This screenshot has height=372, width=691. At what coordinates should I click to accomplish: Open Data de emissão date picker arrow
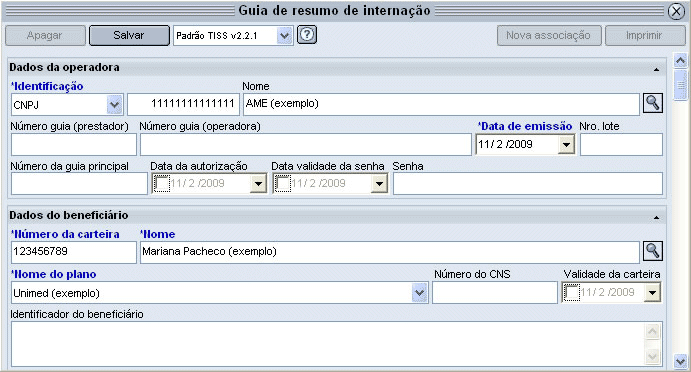(x=566, y=145)
